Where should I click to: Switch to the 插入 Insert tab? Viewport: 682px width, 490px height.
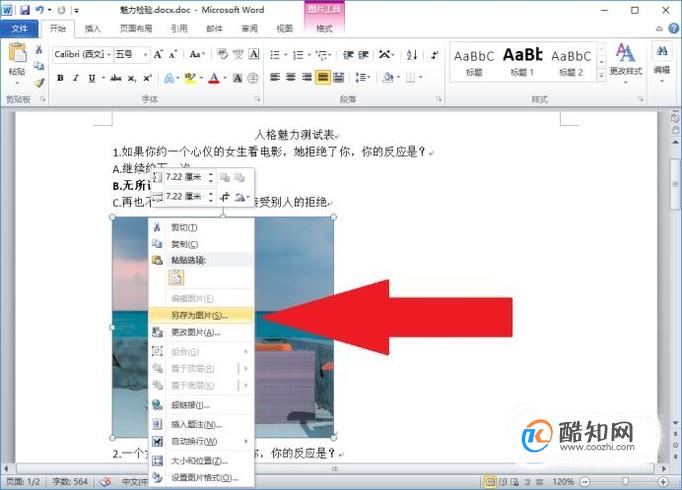pos(92,29)
